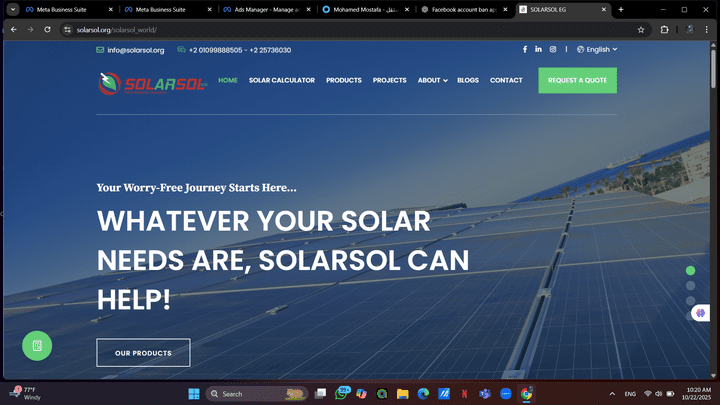Click the floating assistant widget at right edge
Screen dimensions: 720x405
coord(700,313)
